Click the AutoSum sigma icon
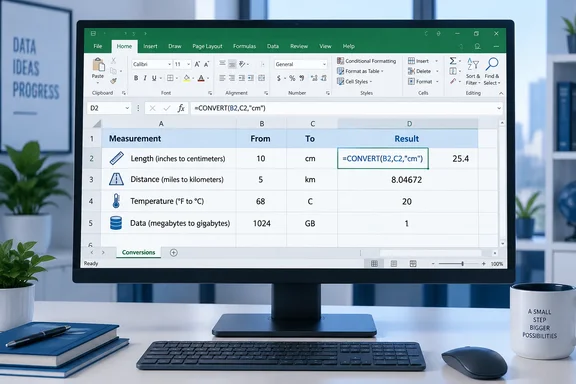576x384 pixels. (x=453, y=61)
